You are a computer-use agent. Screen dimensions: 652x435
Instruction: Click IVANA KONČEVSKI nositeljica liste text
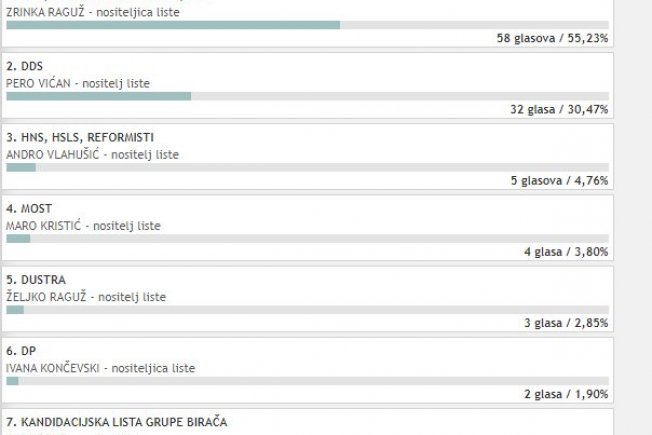coord(101,368)
